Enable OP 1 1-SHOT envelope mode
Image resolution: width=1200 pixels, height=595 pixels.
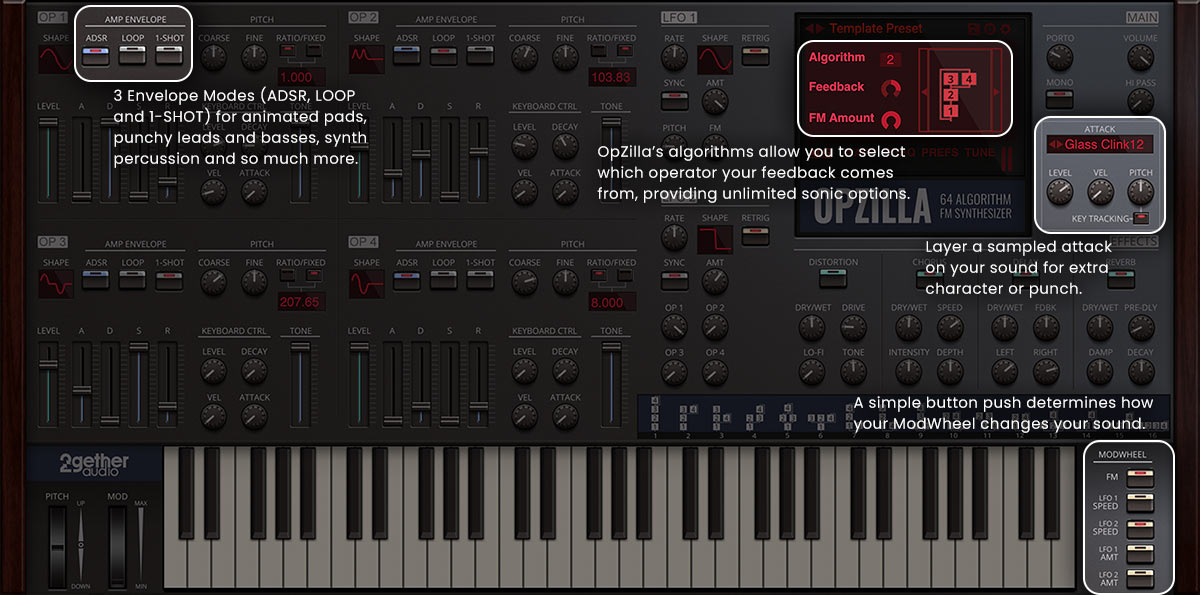[169, 56]
